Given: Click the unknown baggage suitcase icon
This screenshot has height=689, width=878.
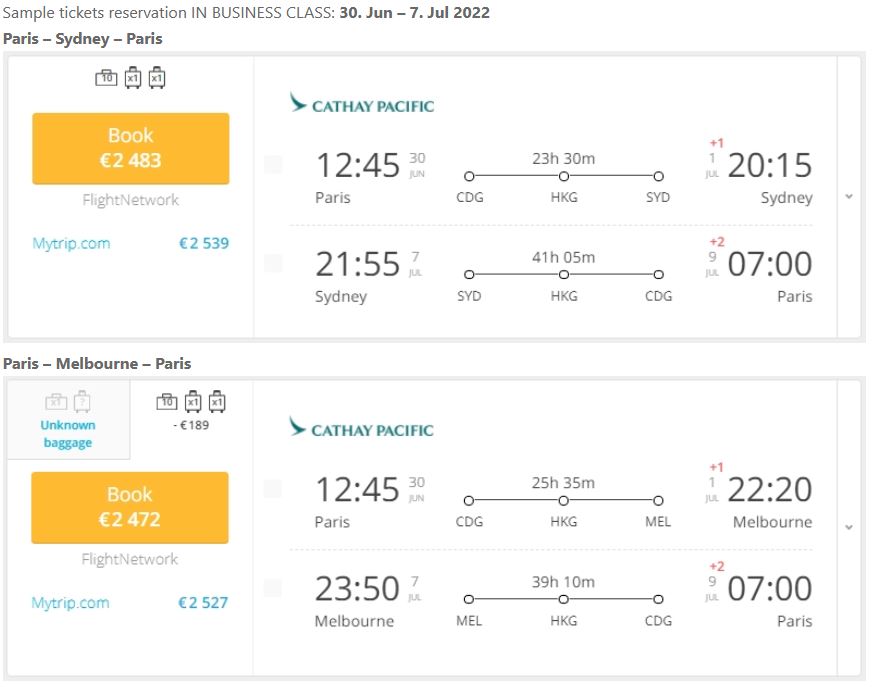Looking at the screenshot, I should click(82, 401).
